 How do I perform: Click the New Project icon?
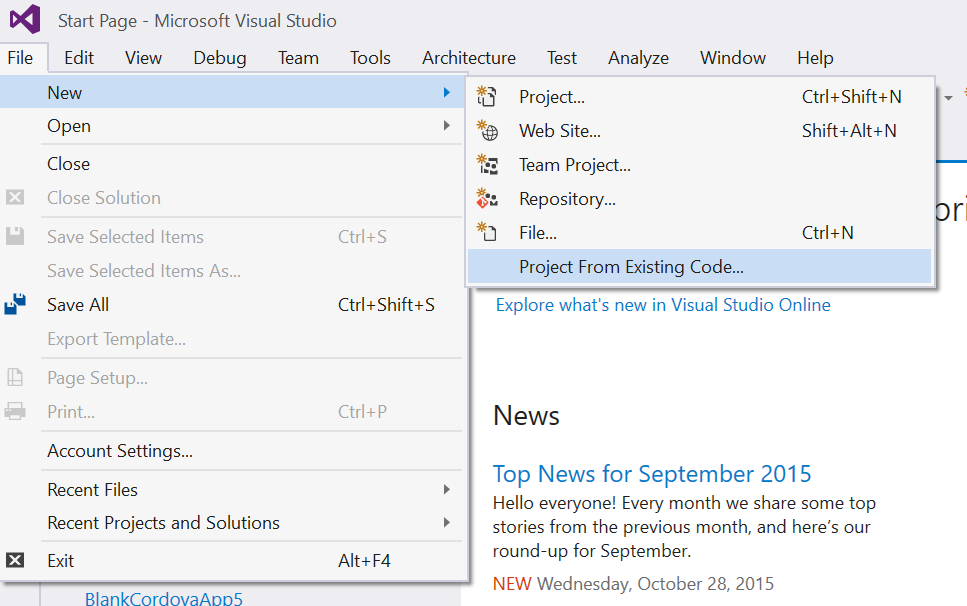pyautogui.click(x=487, y=97)
